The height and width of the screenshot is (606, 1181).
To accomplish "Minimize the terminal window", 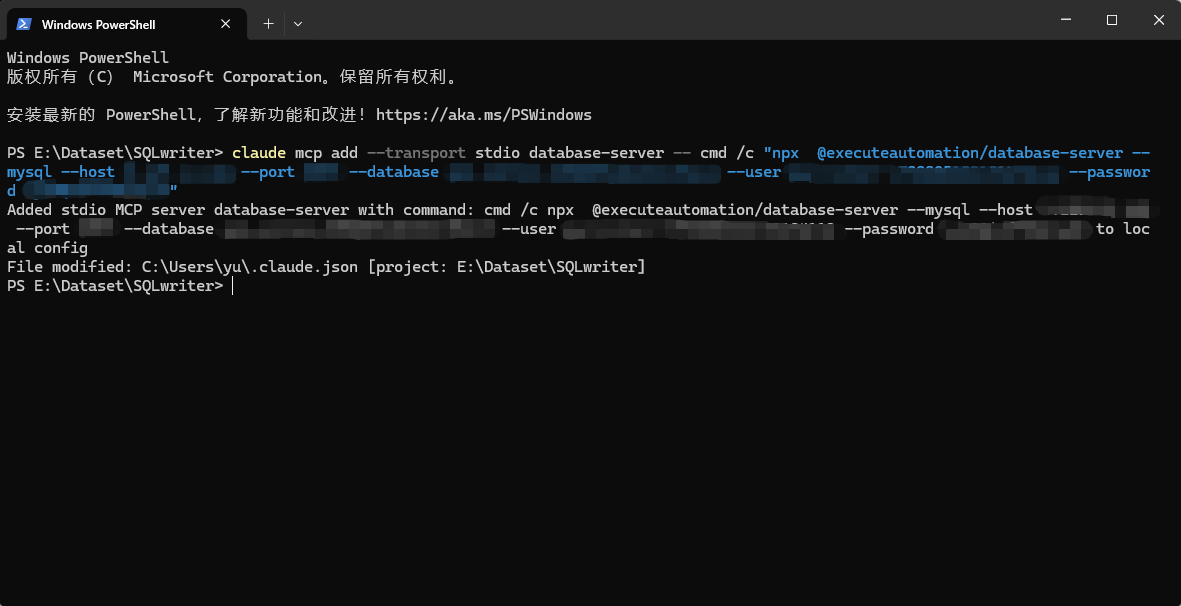I will [x=1065, y=20].
